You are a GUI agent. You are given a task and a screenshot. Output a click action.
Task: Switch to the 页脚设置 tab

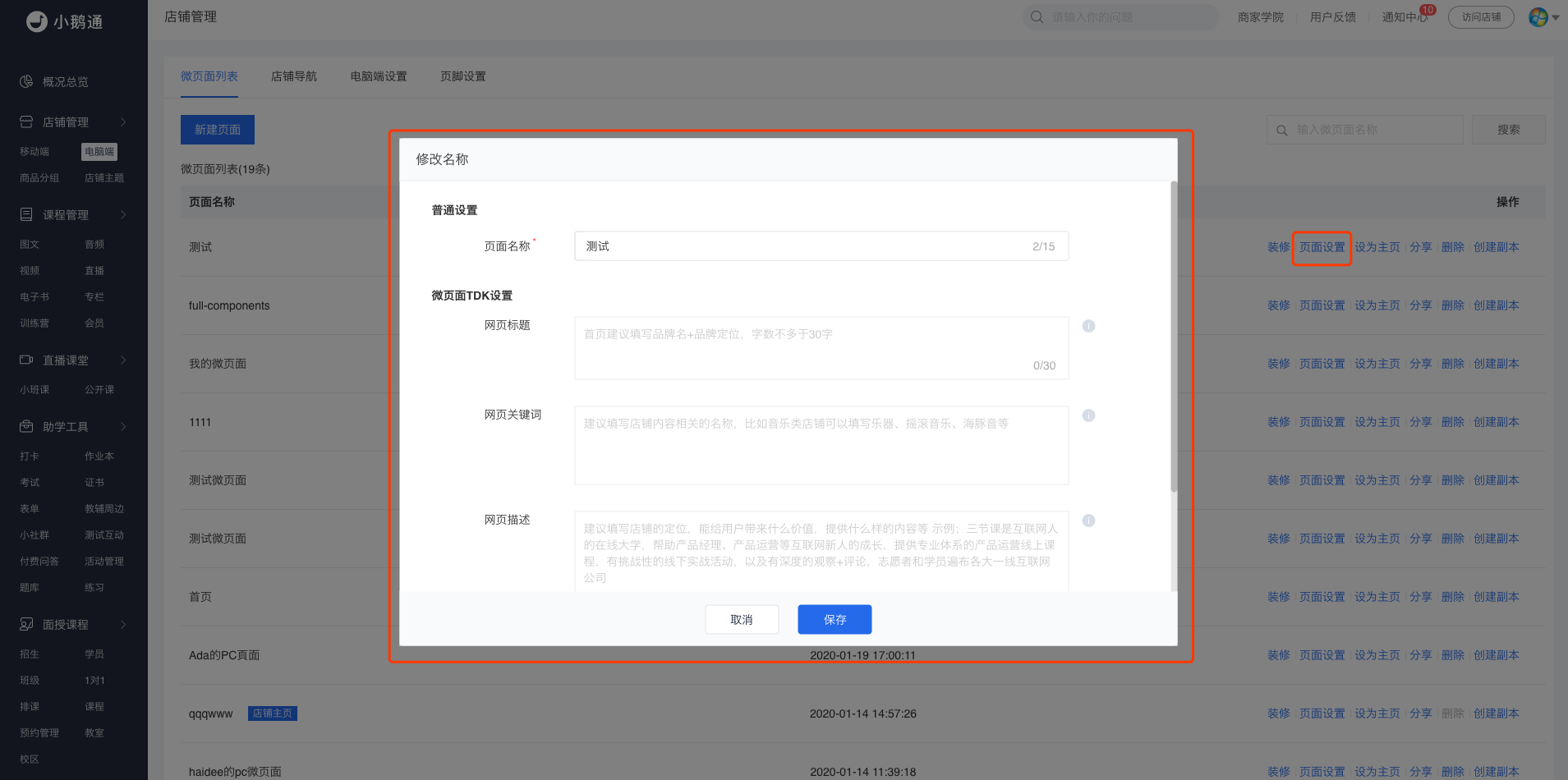click(x=463, y=76)
